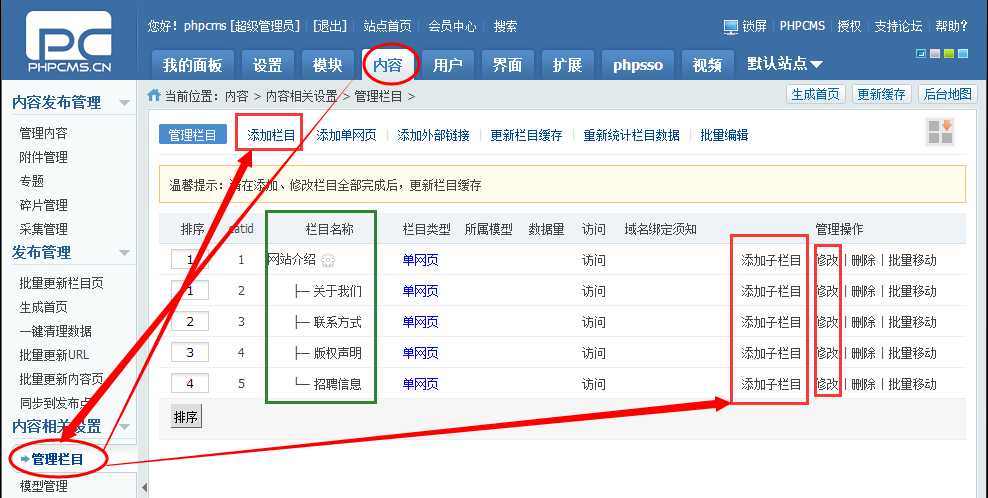Click the sort-order field for 版权声明
The image size is (988, 498).
coord(190,352)
